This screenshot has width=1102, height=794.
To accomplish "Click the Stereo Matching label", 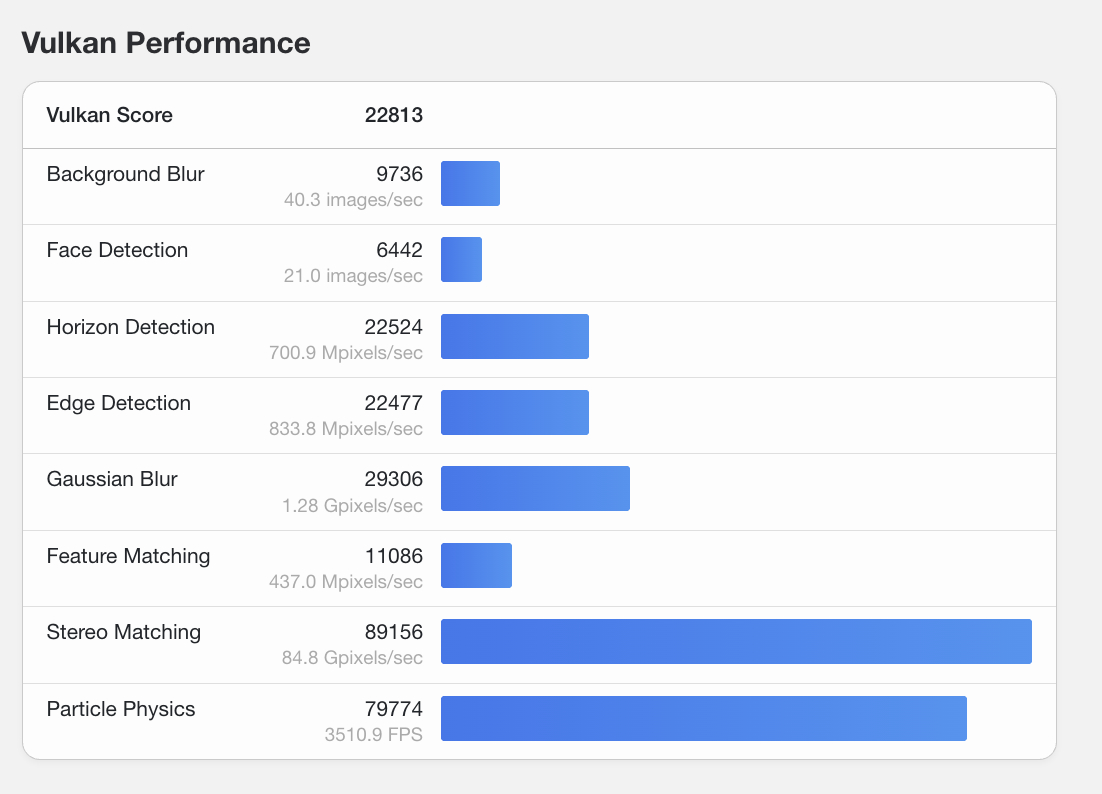I will click(x=123, y=632).
